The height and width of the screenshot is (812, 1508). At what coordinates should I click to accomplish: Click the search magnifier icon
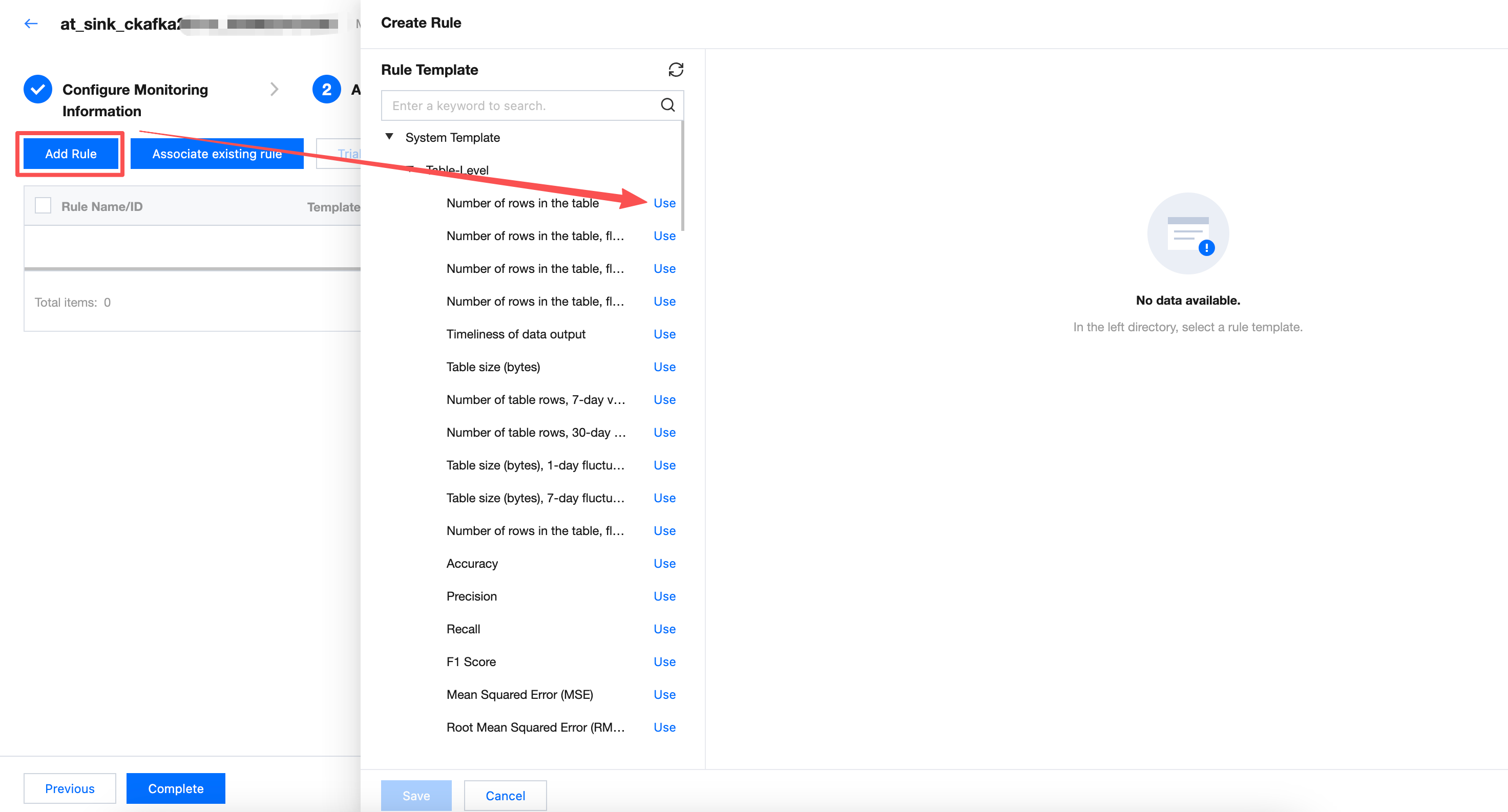point(667,105)
